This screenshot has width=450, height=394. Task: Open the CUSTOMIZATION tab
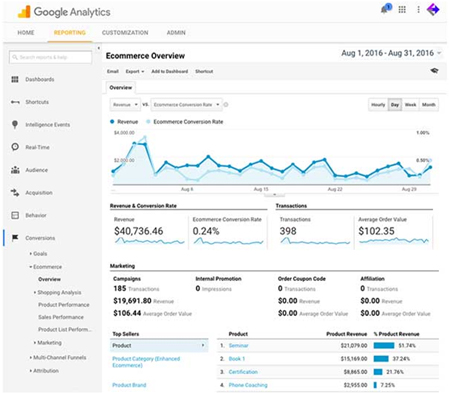125,33
